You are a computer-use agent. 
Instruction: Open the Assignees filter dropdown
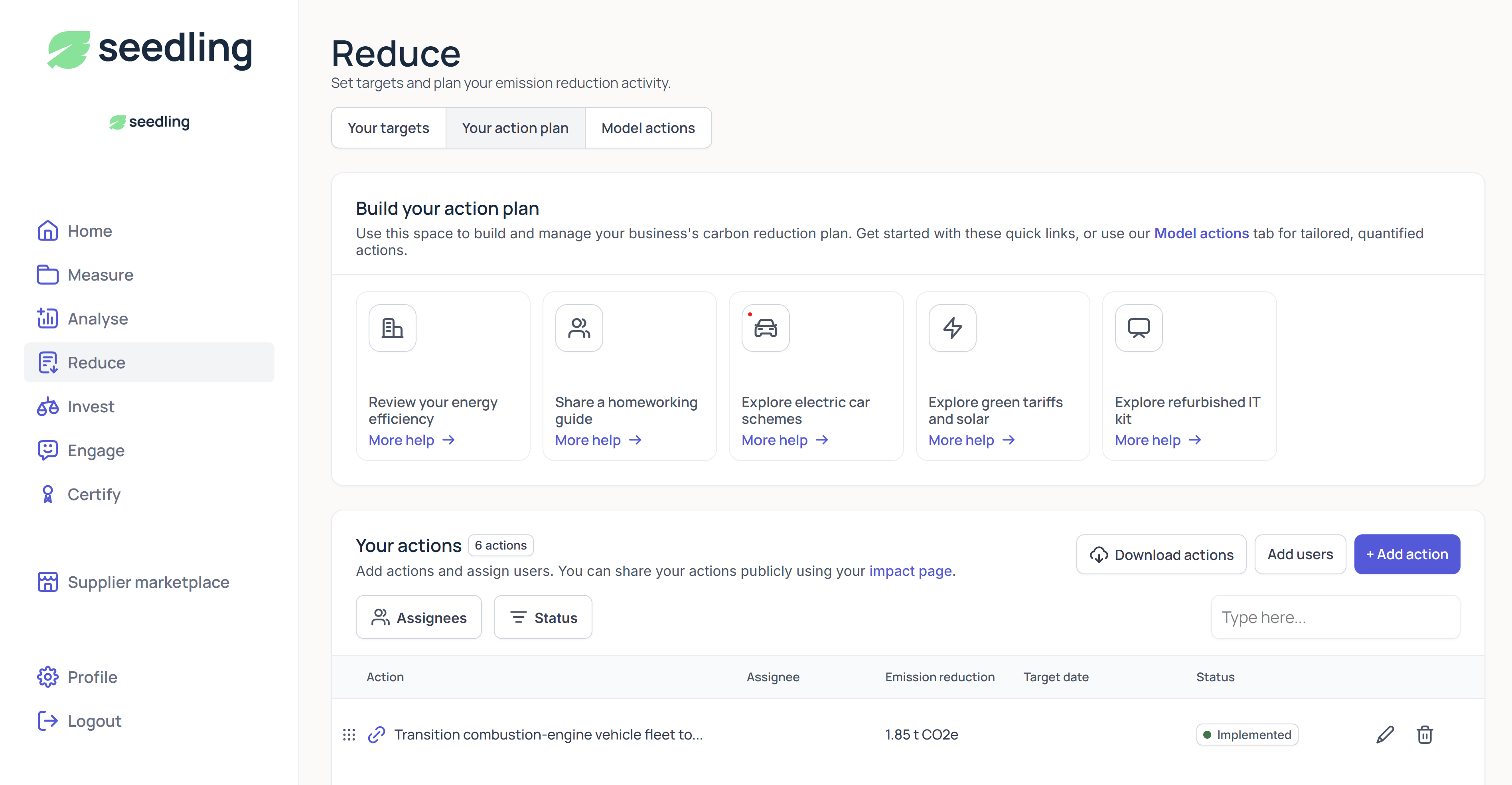coord(418,617)
